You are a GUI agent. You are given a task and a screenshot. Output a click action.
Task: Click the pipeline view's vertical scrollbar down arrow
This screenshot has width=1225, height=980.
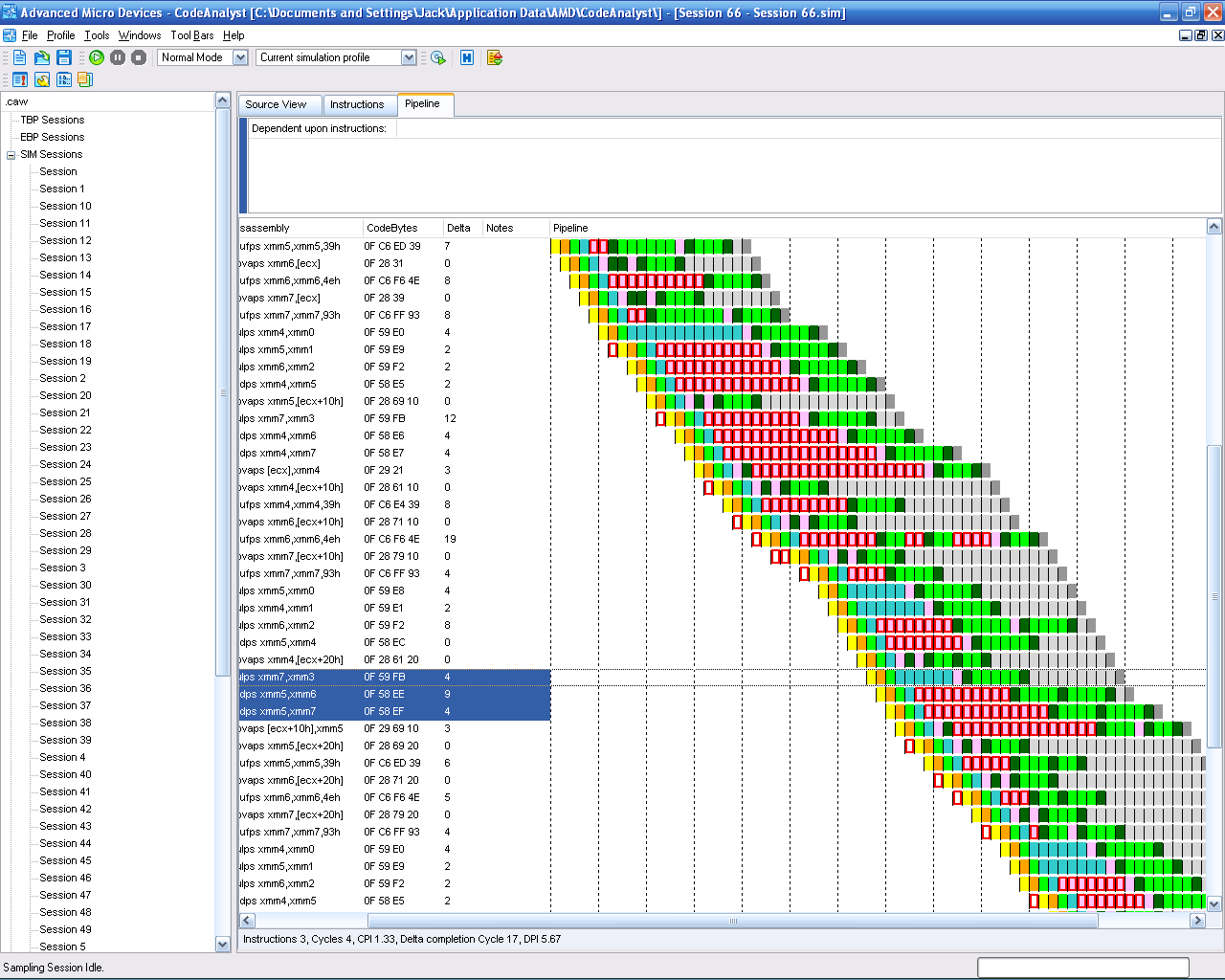click(1214, 903)
